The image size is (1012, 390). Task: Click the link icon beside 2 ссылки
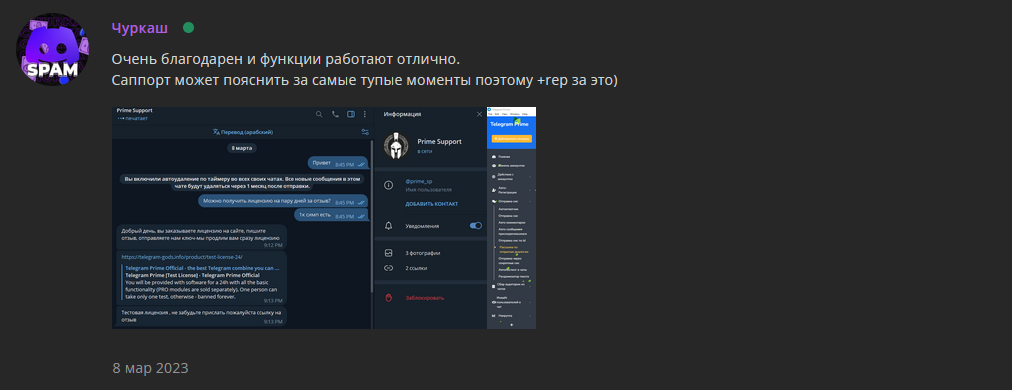pos(389,267)
